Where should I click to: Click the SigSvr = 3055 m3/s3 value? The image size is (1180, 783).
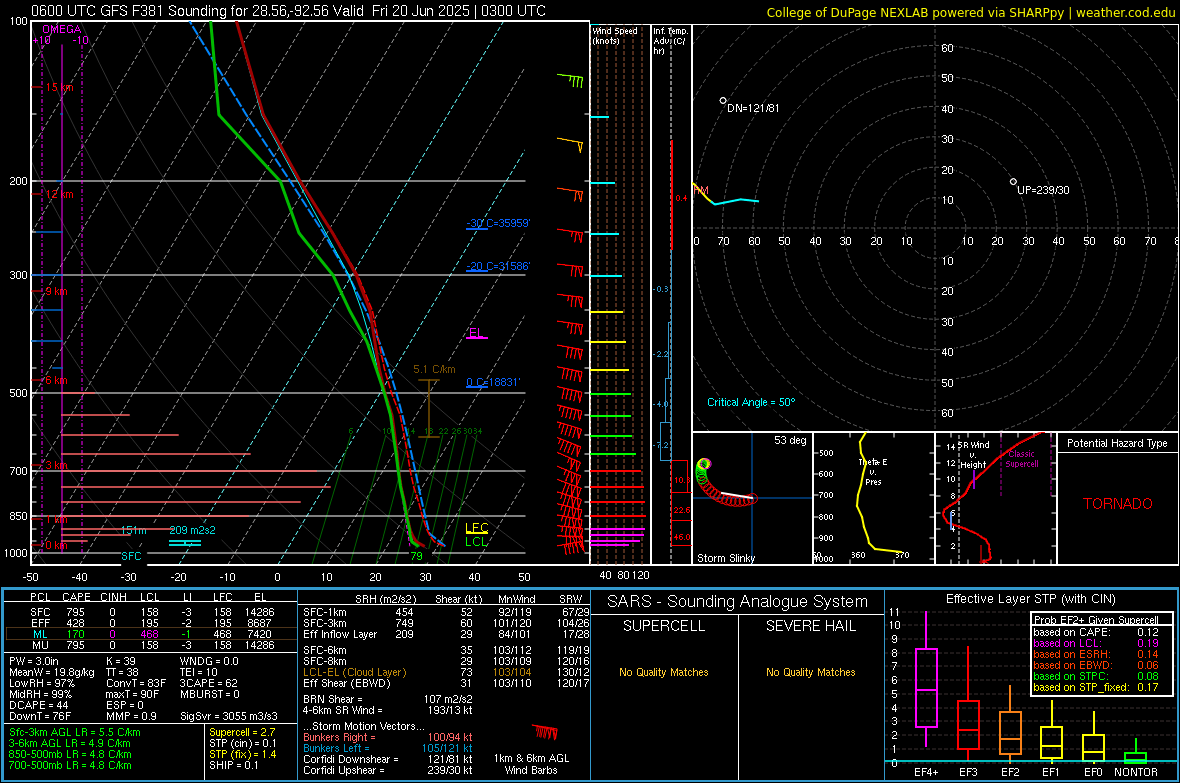(x=229, y=716)
